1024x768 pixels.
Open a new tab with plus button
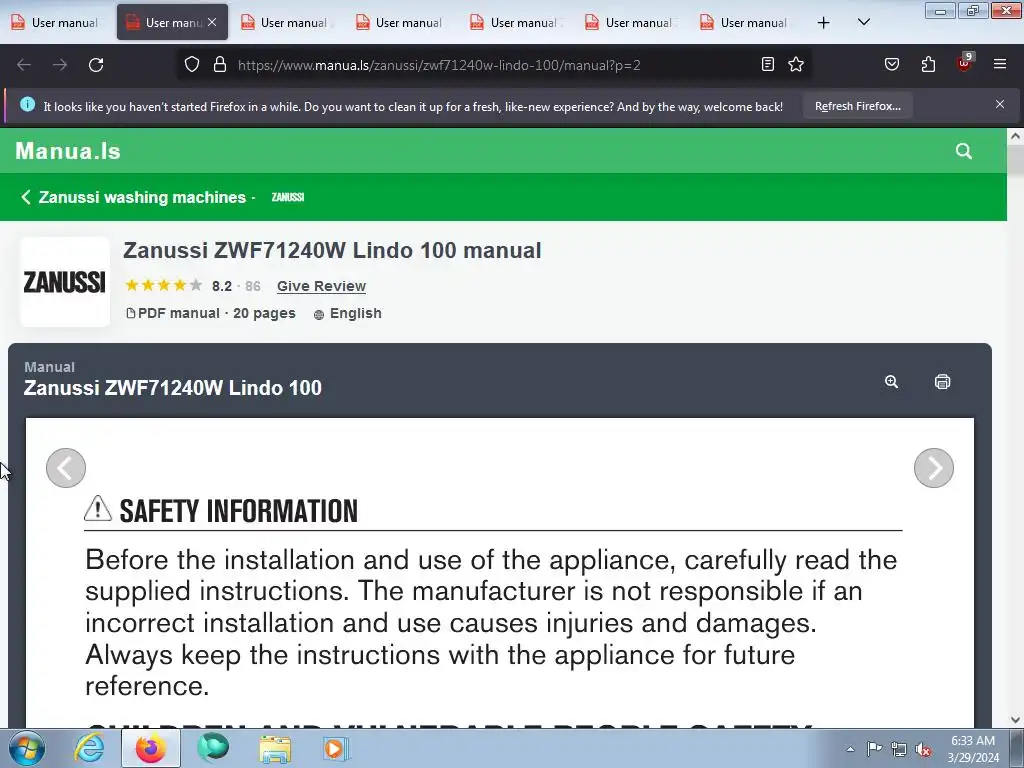(824, 23)
